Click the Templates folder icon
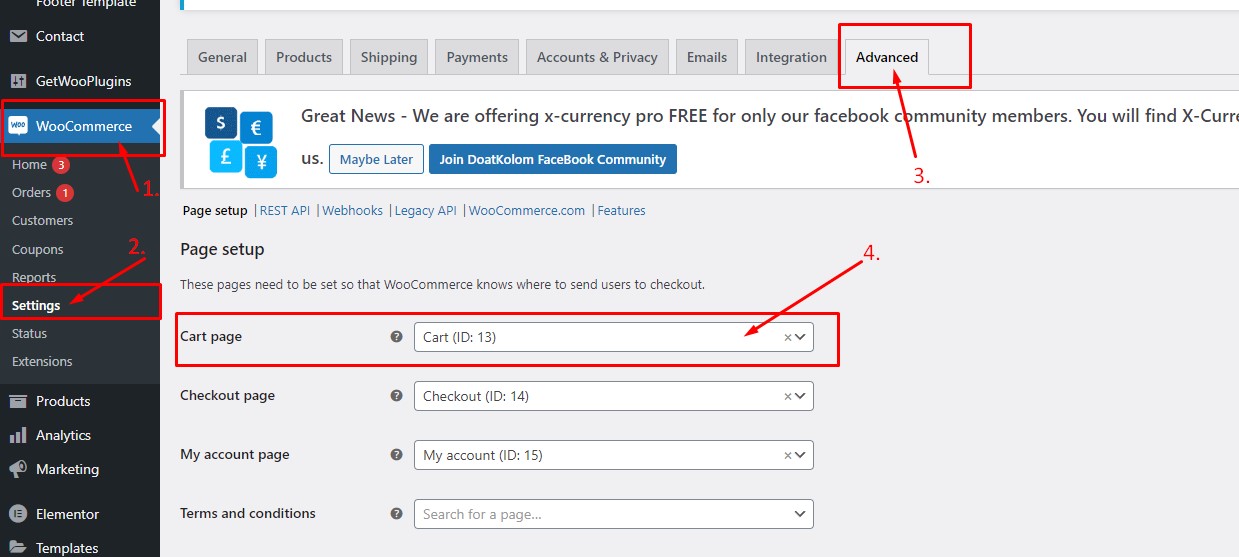 coord(18,548)
